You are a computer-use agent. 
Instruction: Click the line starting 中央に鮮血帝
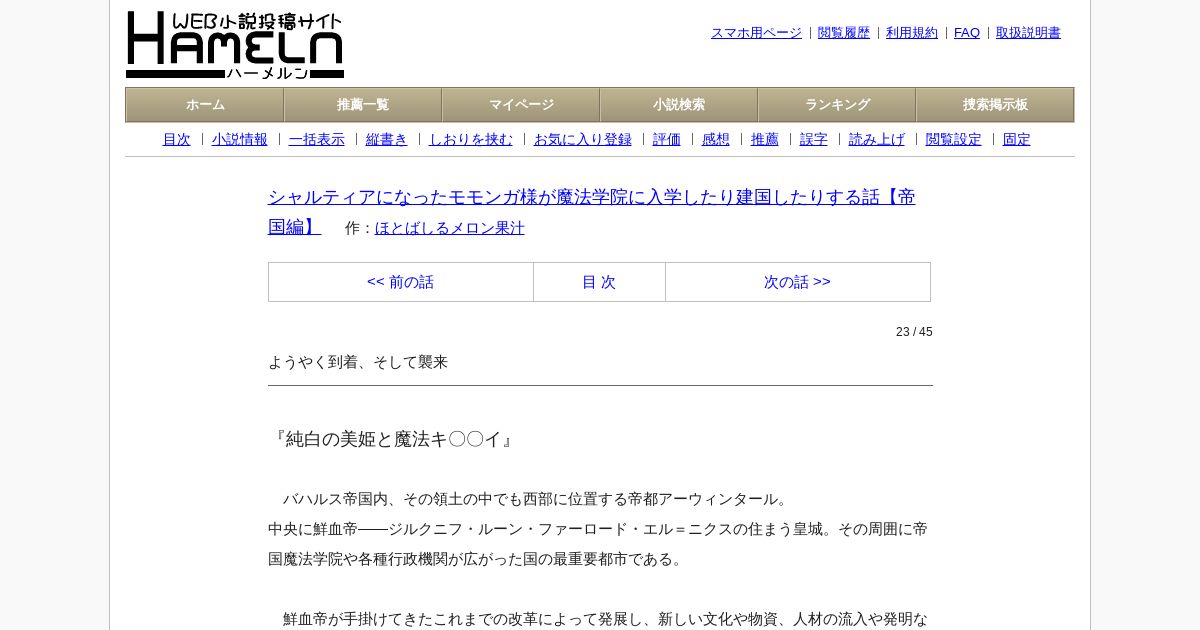click(598, 529)
